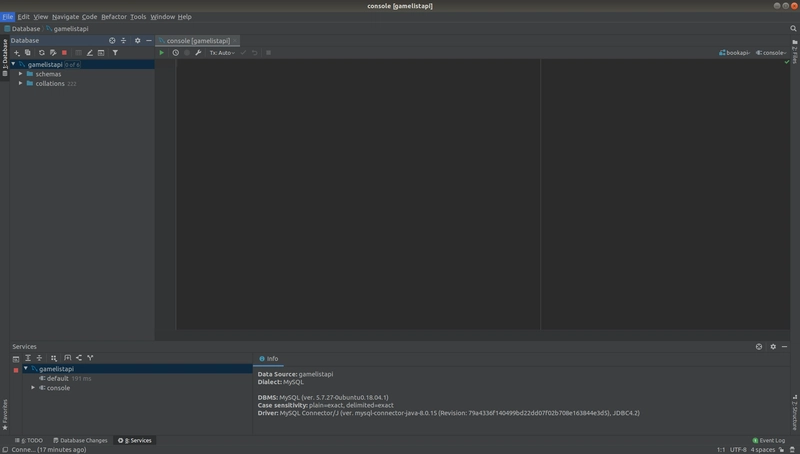Image resolution: width=800 pixels, height=454 pixels.
Task: Collapse gamelistapi node in Database tree
Action: pos(13,64)
